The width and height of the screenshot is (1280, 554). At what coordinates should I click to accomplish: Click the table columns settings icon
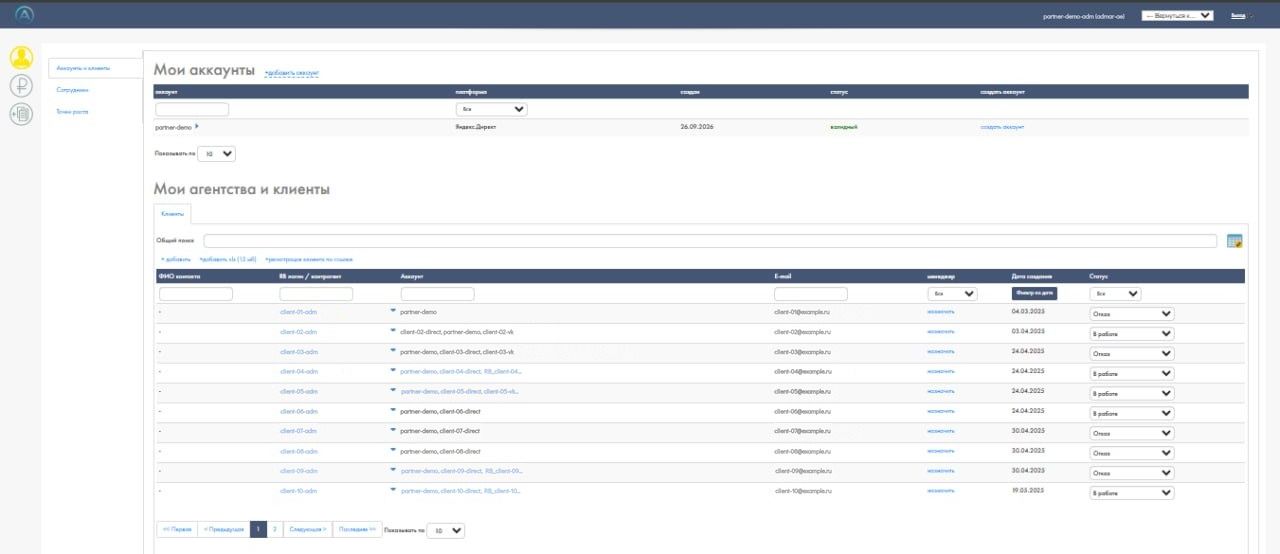(1234, 241)
